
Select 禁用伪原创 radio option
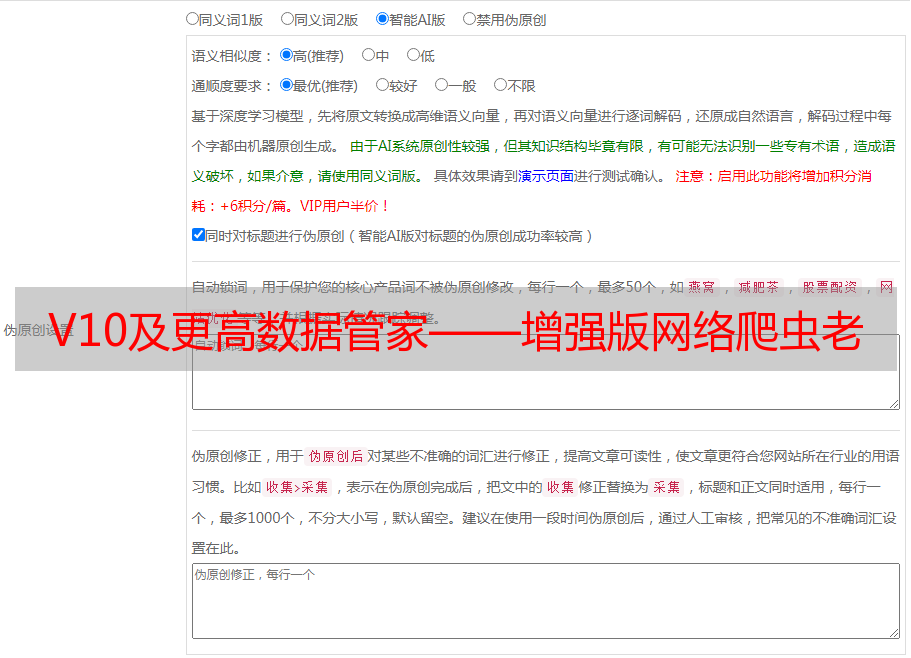click(469, 19)
